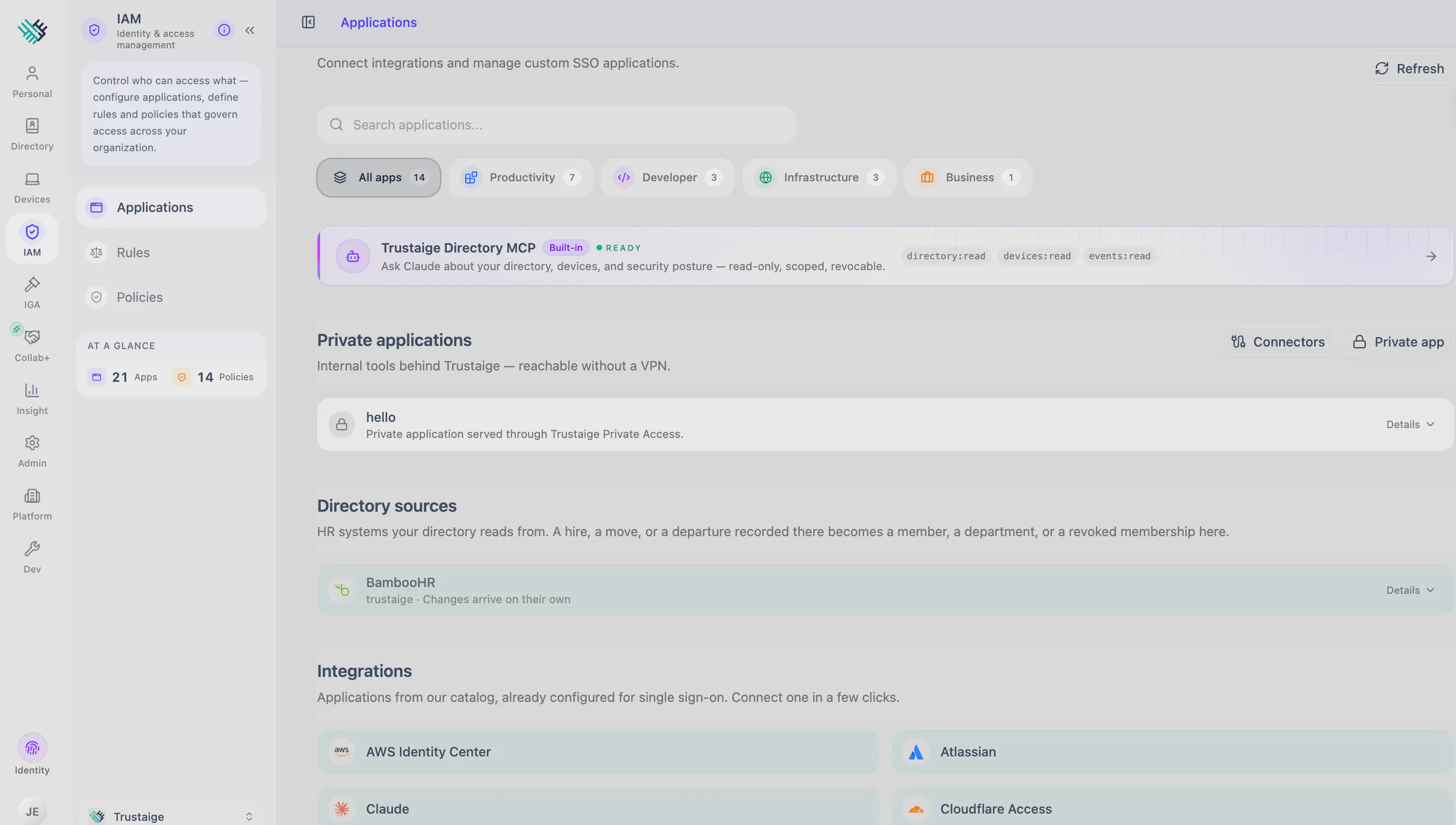Click the AWS logo icon

tap(342, 752)
